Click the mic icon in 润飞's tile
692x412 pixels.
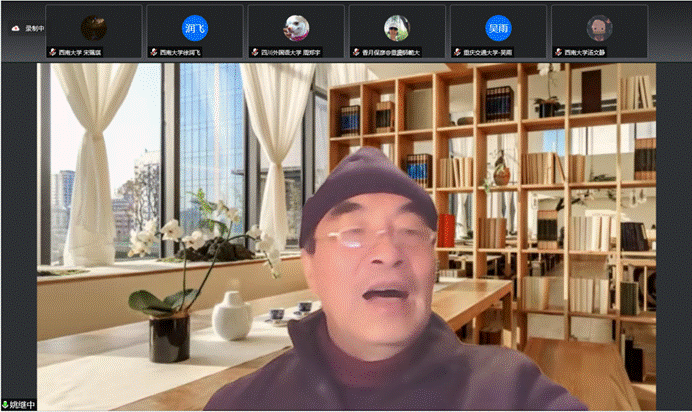(x=153, y=52)
